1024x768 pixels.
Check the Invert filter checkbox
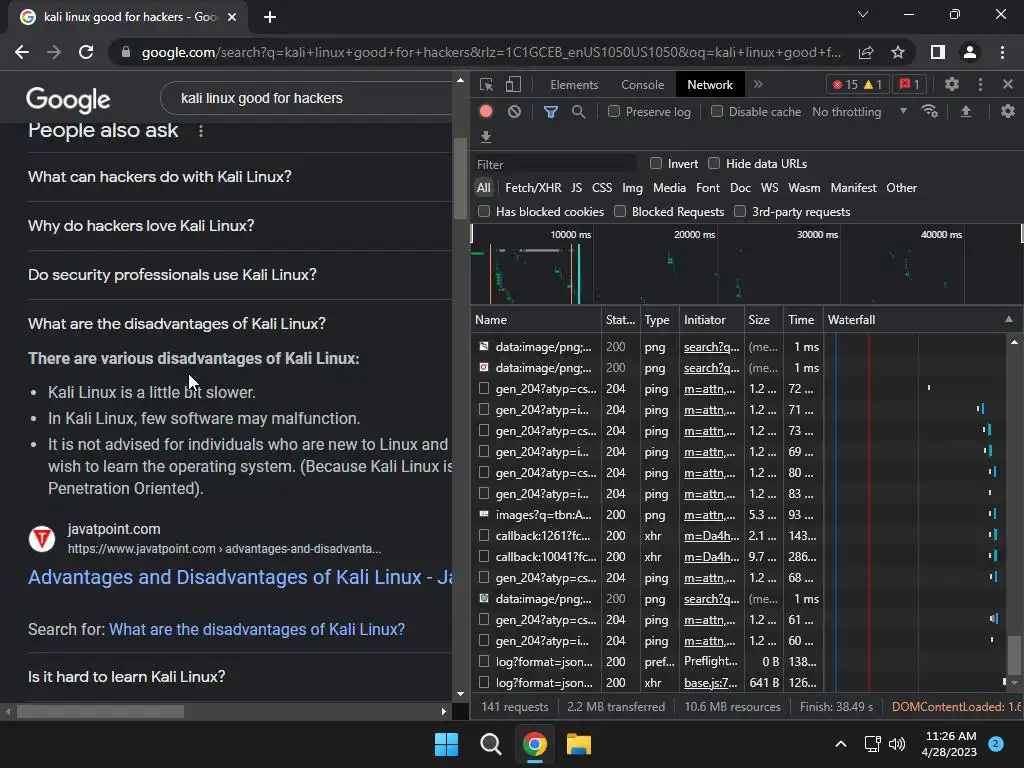(x=656, y=163)
